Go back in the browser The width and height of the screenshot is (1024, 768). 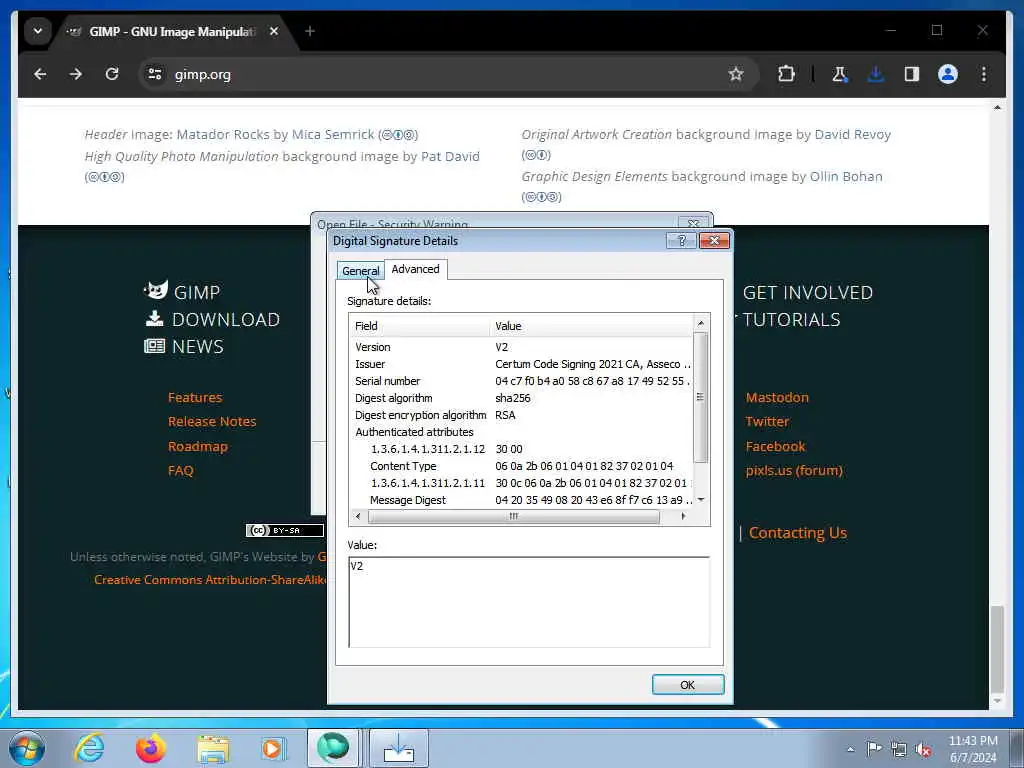tap(40, 74)
